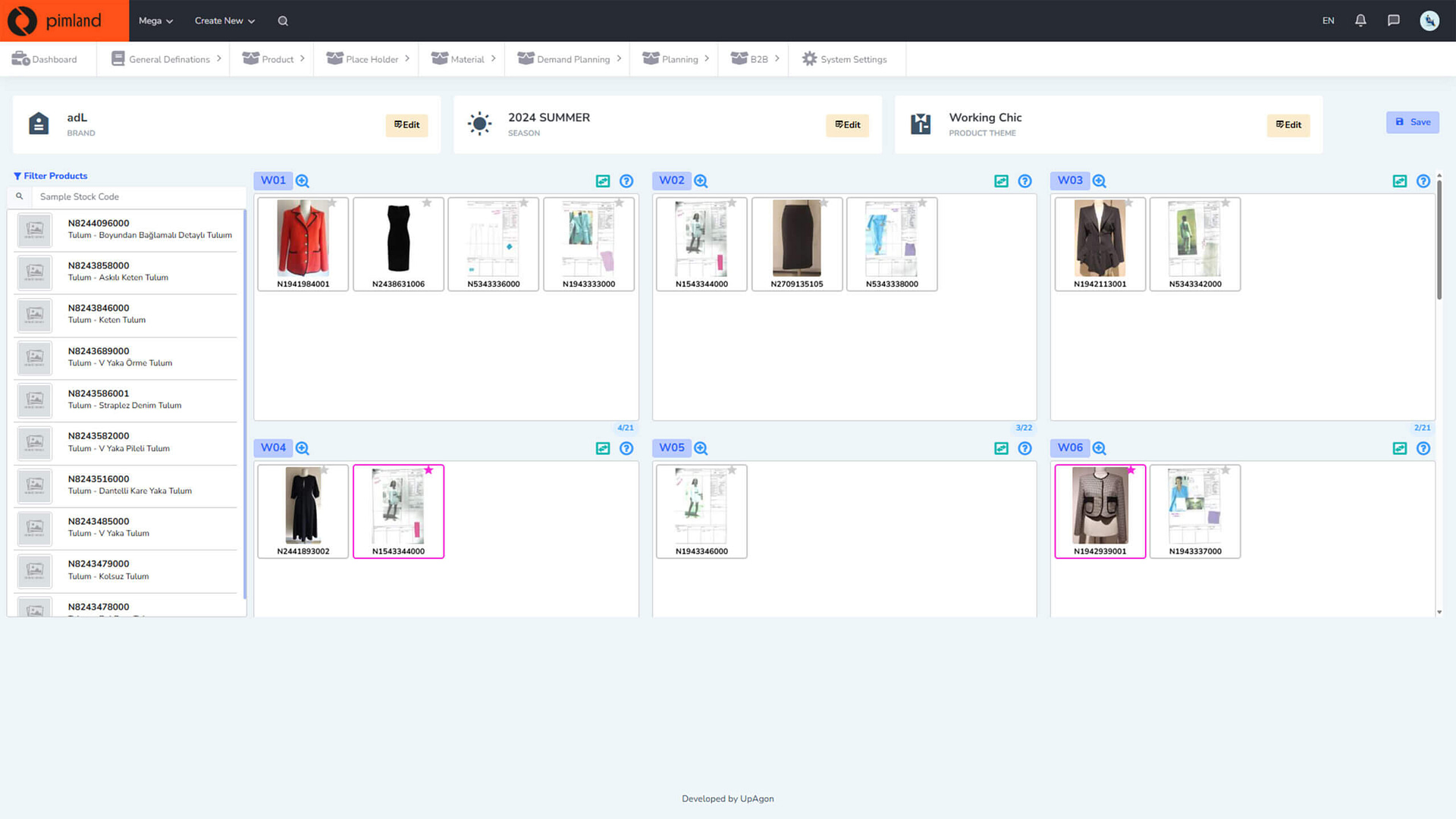Toggle the favorite star on N2438631006

(x=427, y=203)
